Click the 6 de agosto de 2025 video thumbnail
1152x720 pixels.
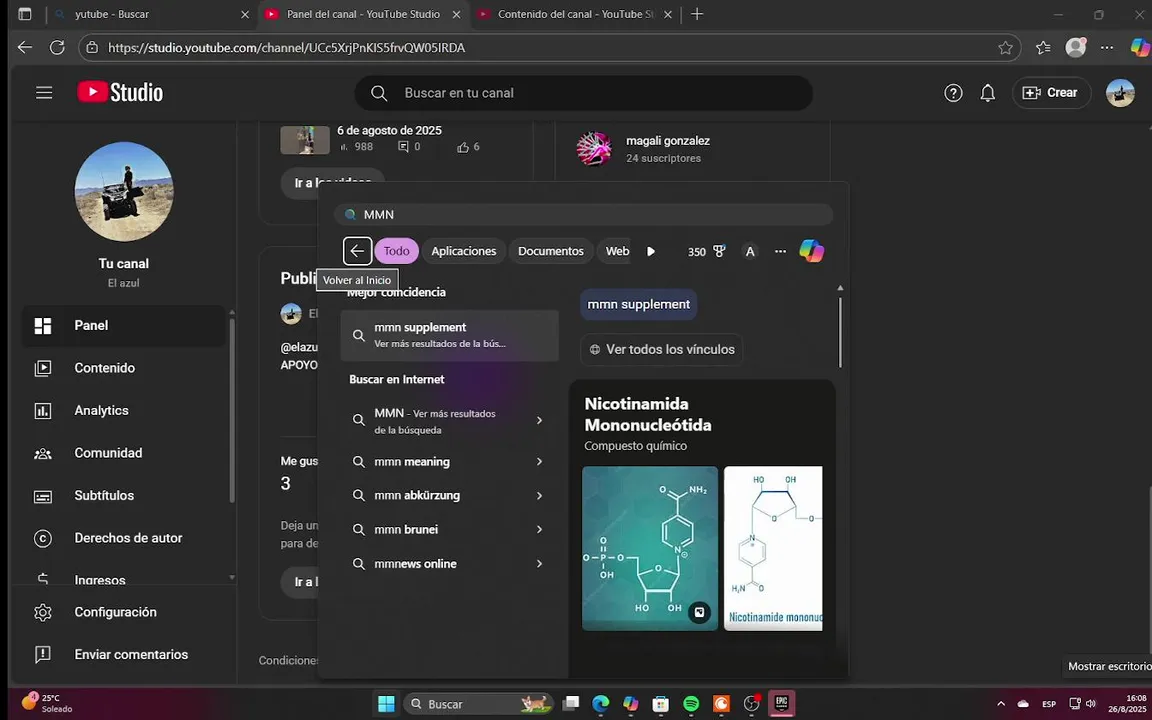[305, 140]
